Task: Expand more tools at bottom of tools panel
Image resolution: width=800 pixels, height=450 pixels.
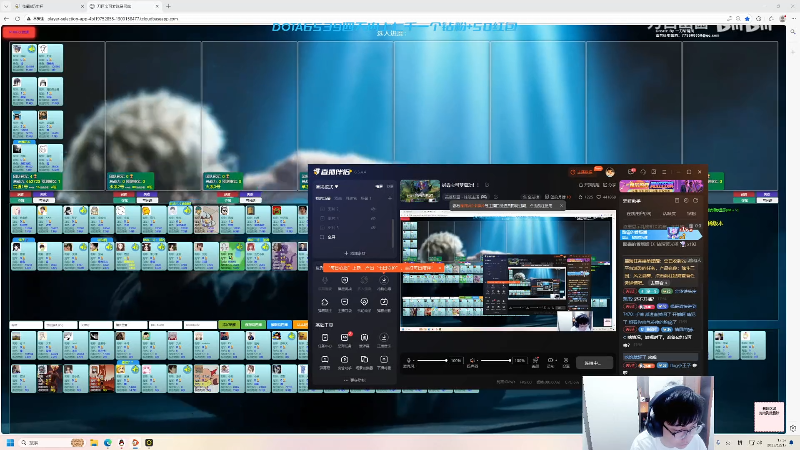Action: (355, 380)
